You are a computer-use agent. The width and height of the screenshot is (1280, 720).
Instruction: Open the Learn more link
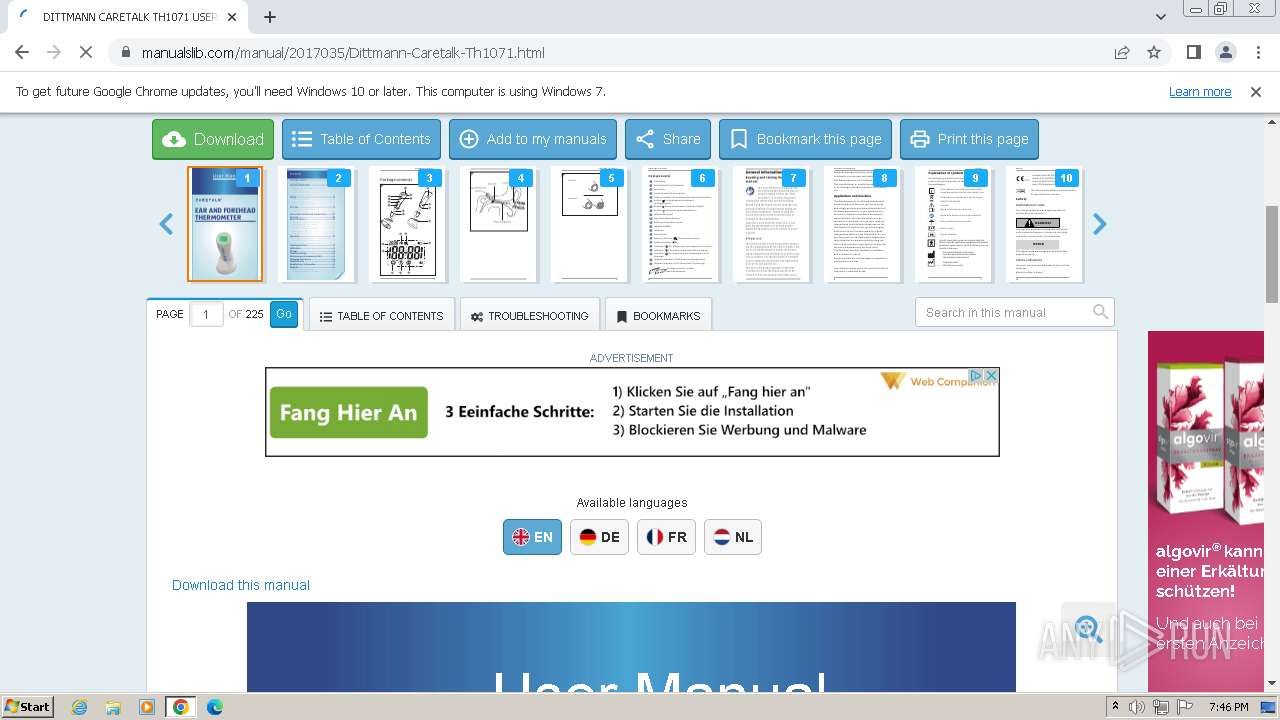click(x=1200, y=91)
